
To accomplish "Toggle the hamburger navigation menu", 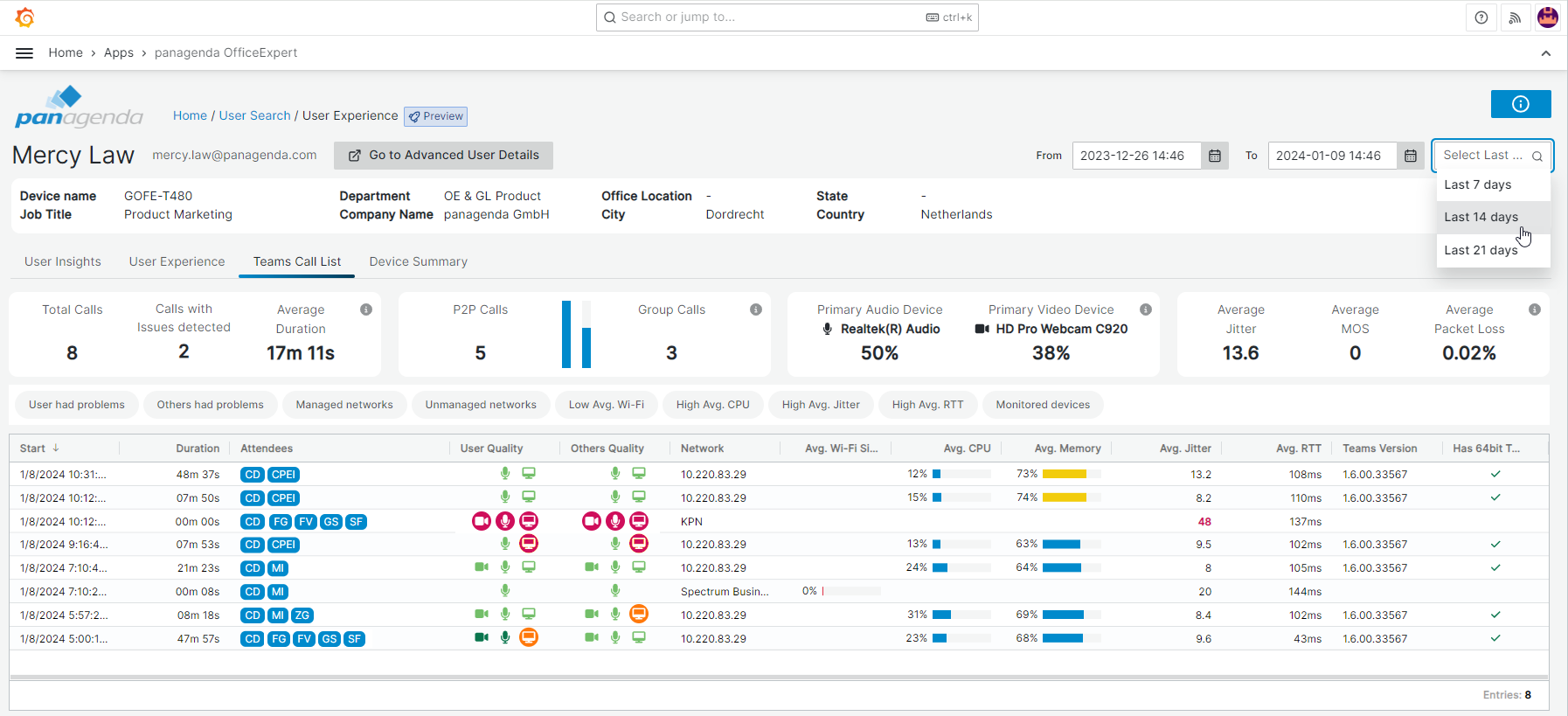I will tap(24, 53).
